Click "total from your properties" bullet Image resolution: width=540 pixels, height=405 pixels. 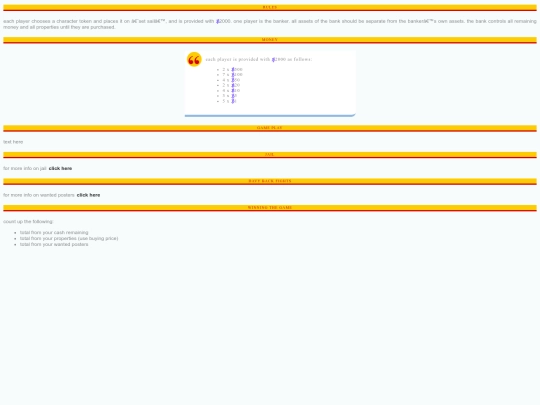point(69,238)
